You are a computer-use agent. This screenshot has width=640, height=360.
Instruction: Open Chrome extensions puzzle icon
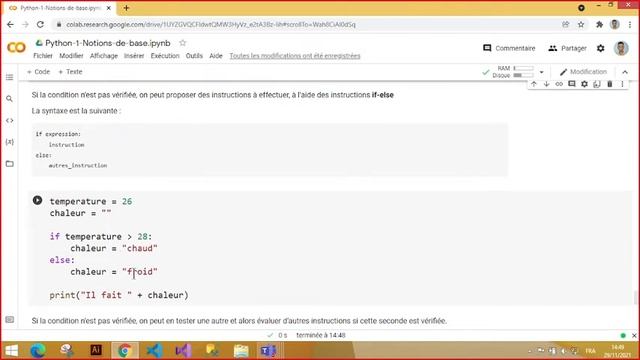(599, 24)
